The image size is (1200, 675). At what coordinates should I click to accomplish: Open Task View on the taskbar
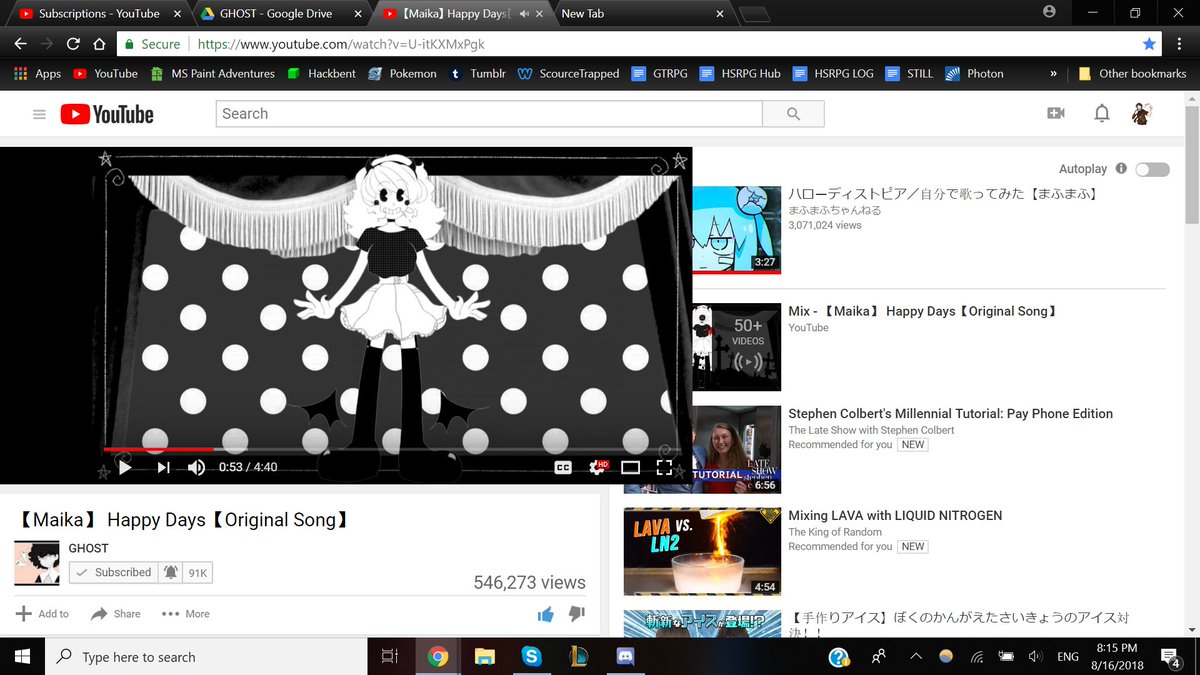390,657
